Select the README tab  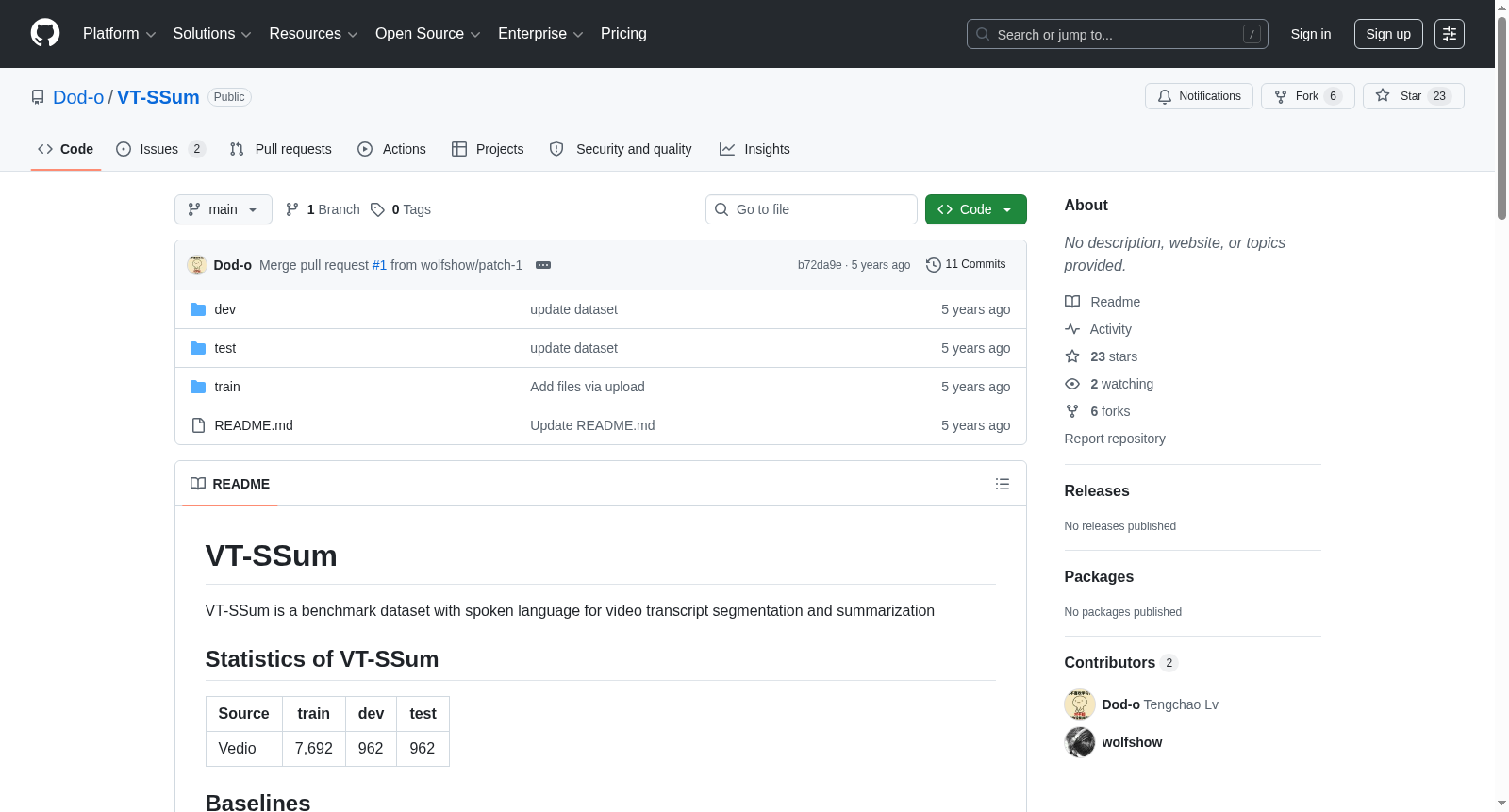230,484
